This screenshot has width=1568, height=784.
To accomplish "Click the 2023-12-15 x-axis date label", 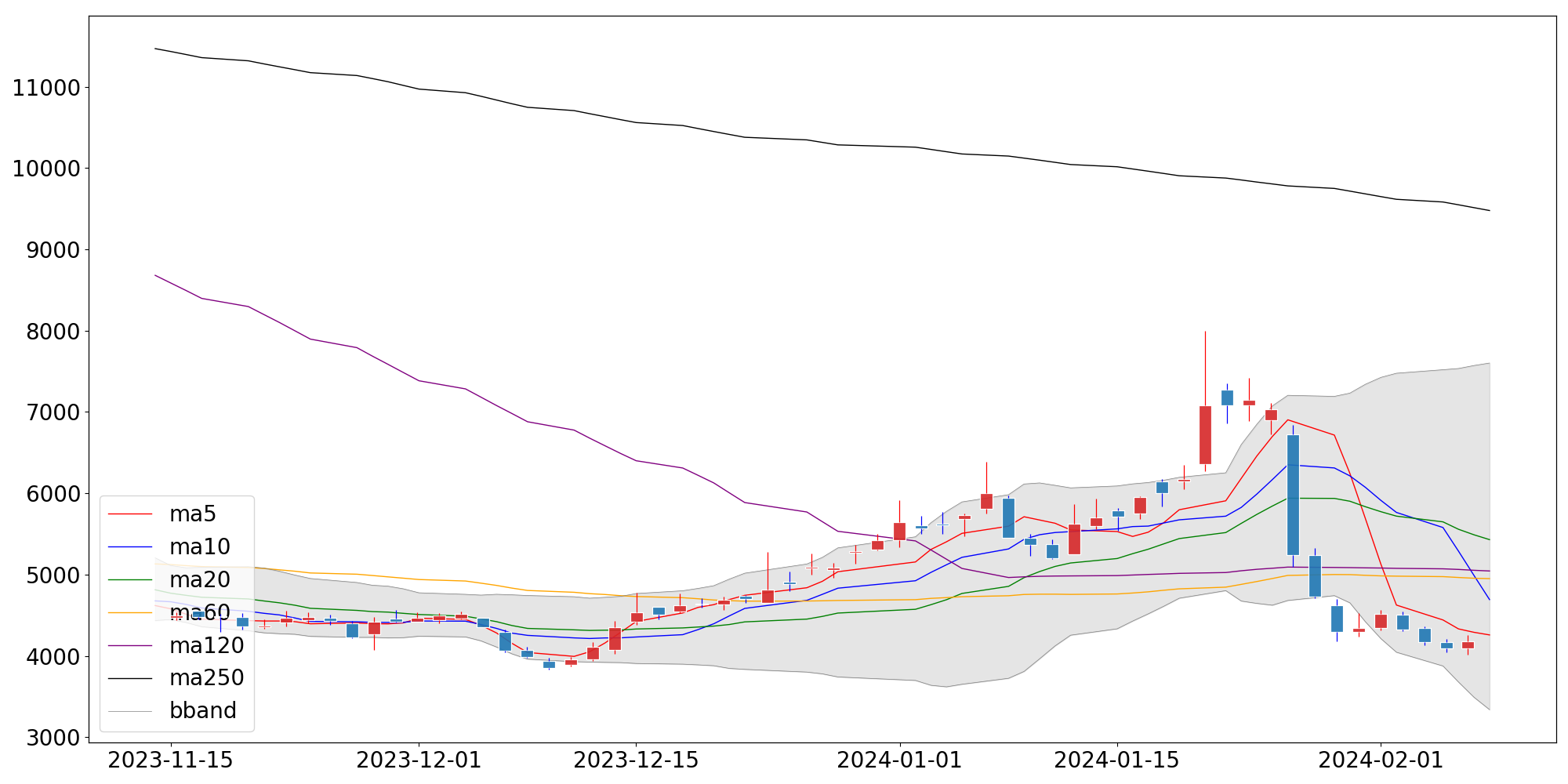I will [x=636, y=760].
